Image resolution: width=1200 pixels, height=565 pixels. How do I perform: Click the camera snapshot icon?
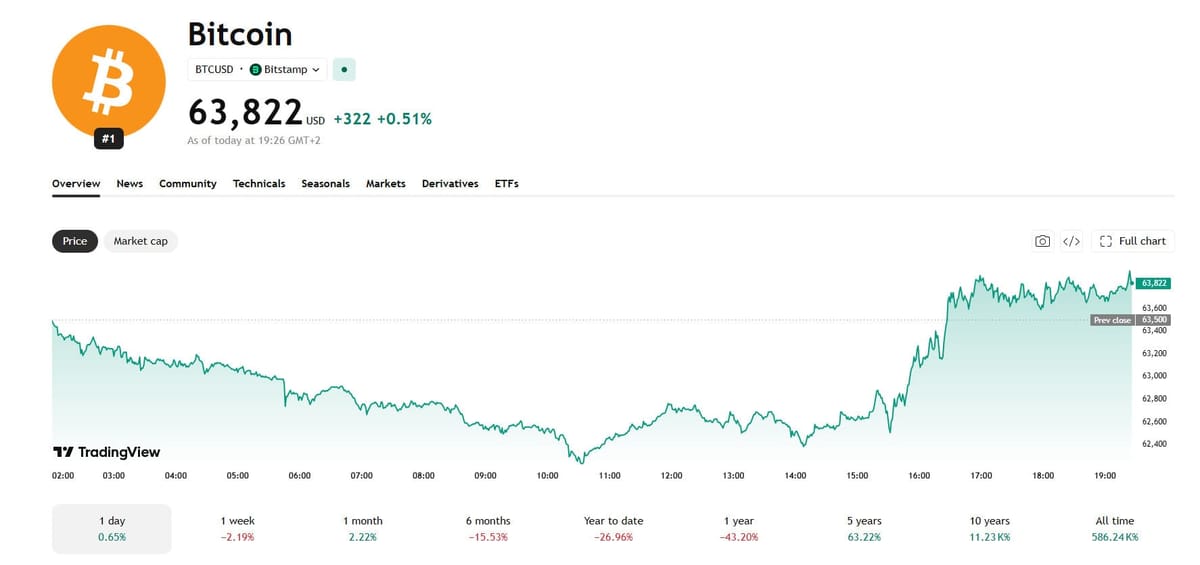coord(1042,241)
